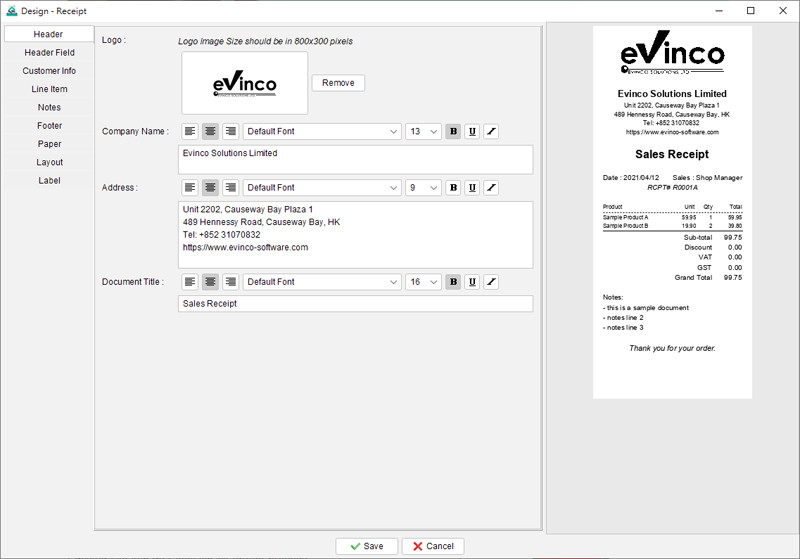Click 'Sample Product A' row in preview

tap(672, 217)
